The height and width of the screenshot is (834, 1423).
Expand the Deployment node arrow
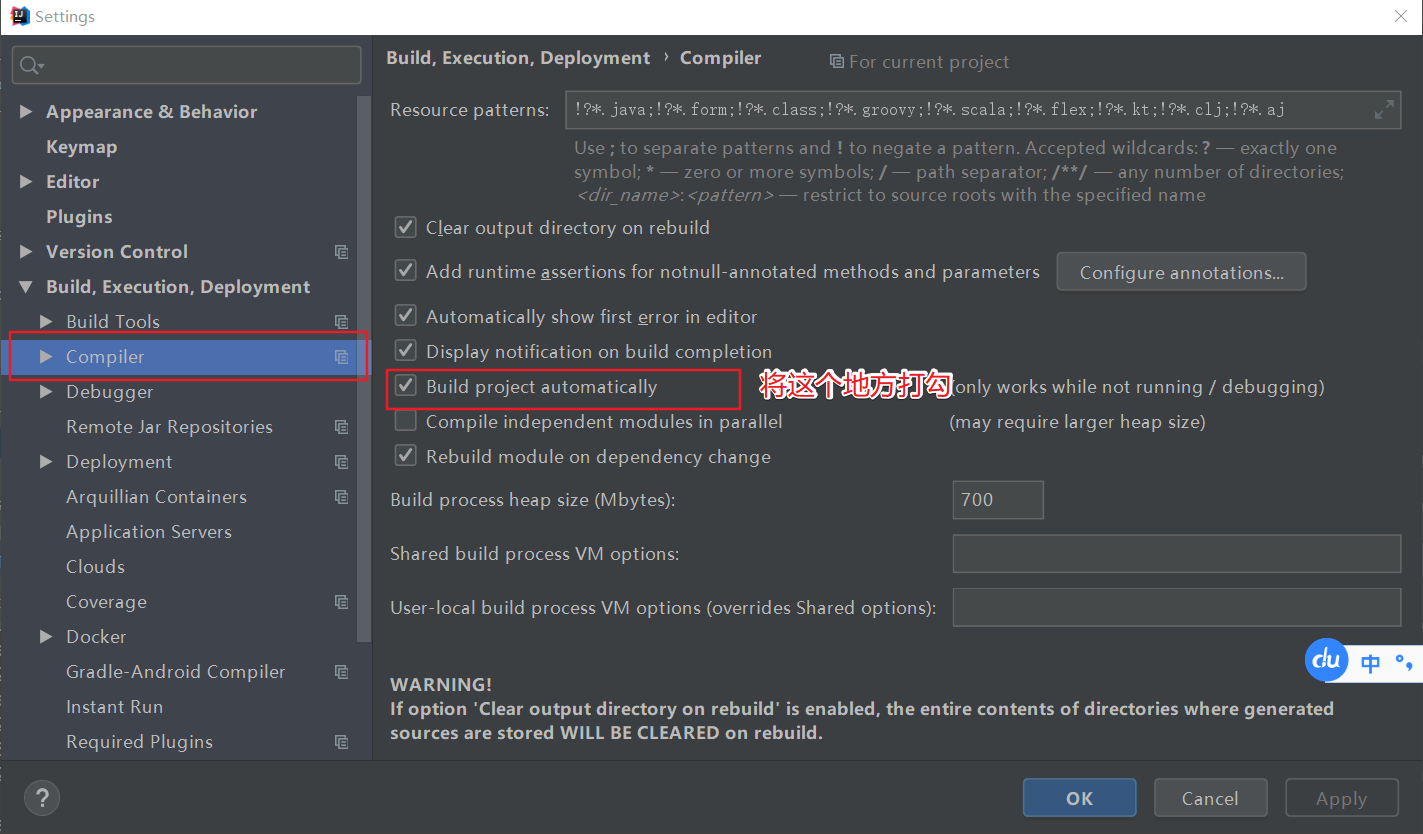[x=46, y=462]
